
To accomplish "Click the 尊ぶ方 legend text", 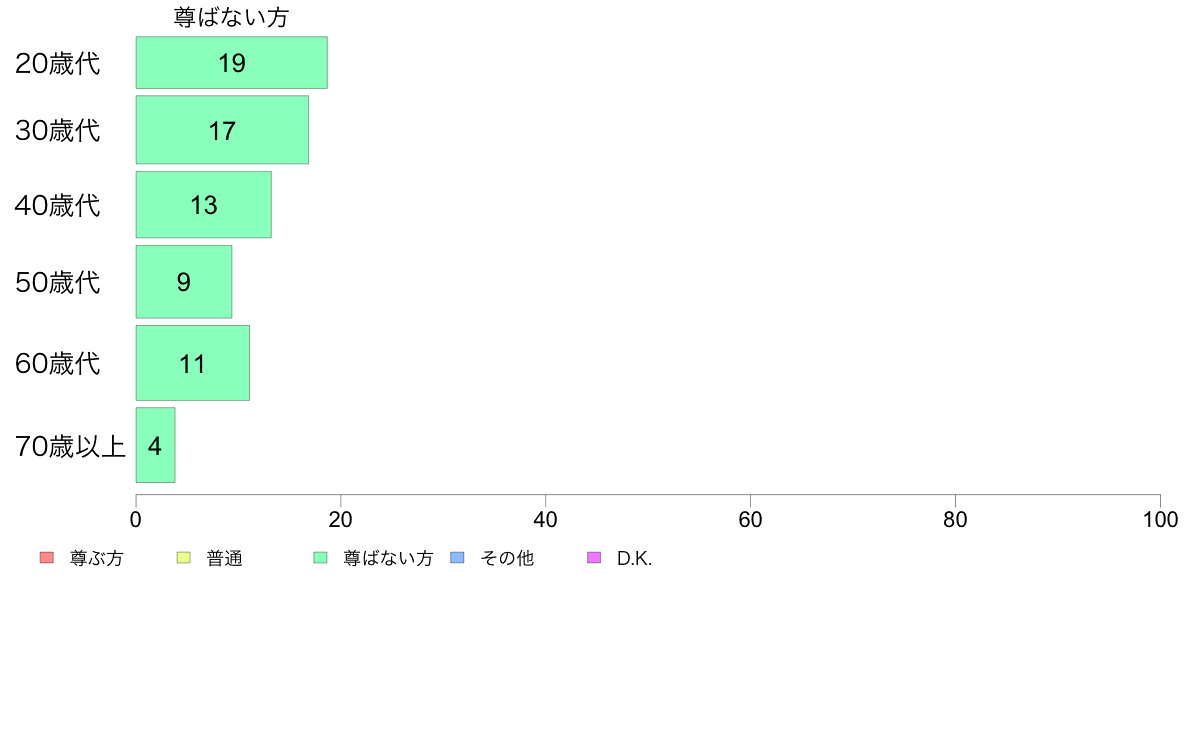I will pos(96,558).
